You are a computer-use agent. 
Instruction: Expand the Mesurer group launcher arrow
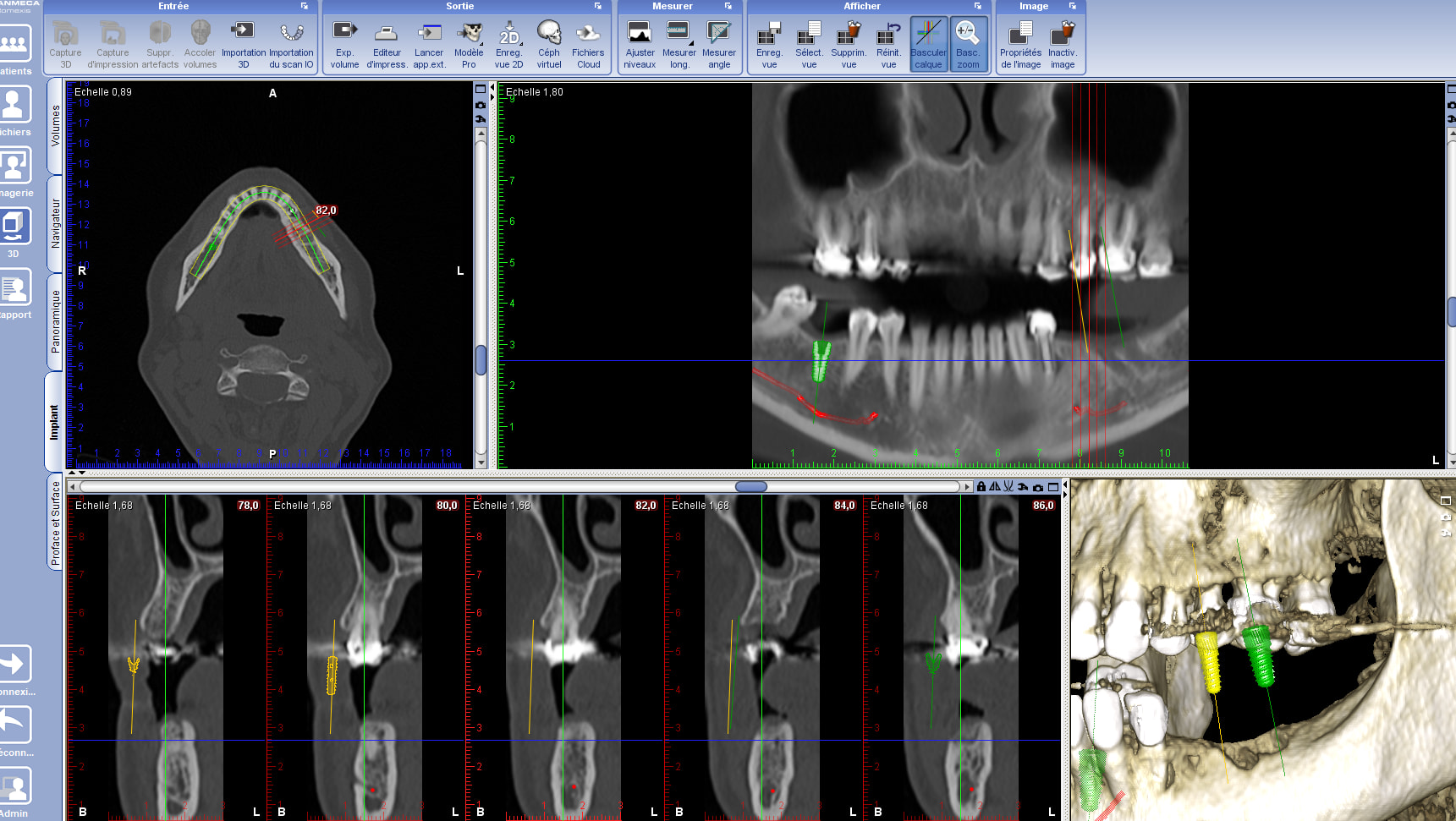(x=728, y=6)
